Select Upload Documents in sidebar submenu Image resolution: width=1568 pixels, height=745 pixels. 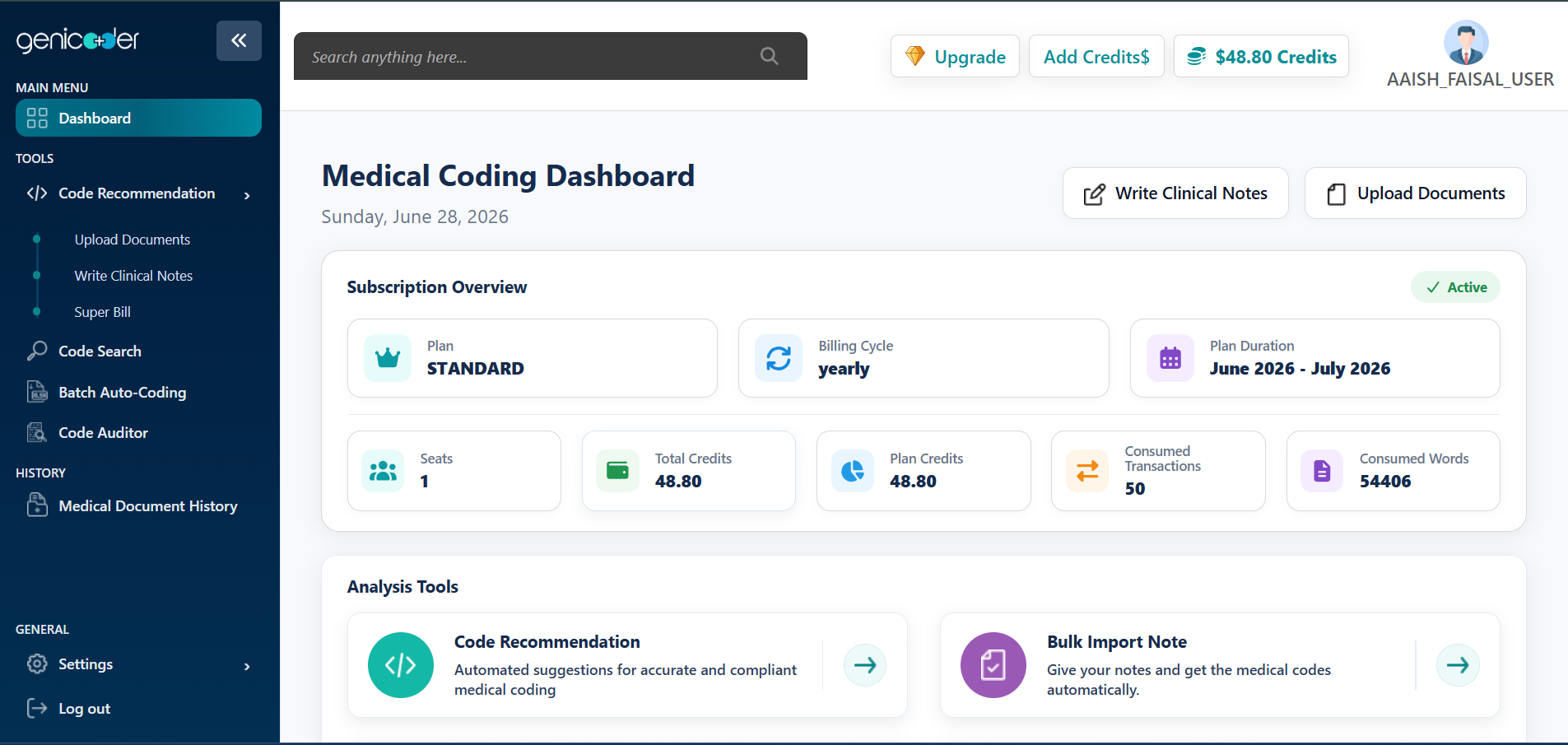point(133,240)
